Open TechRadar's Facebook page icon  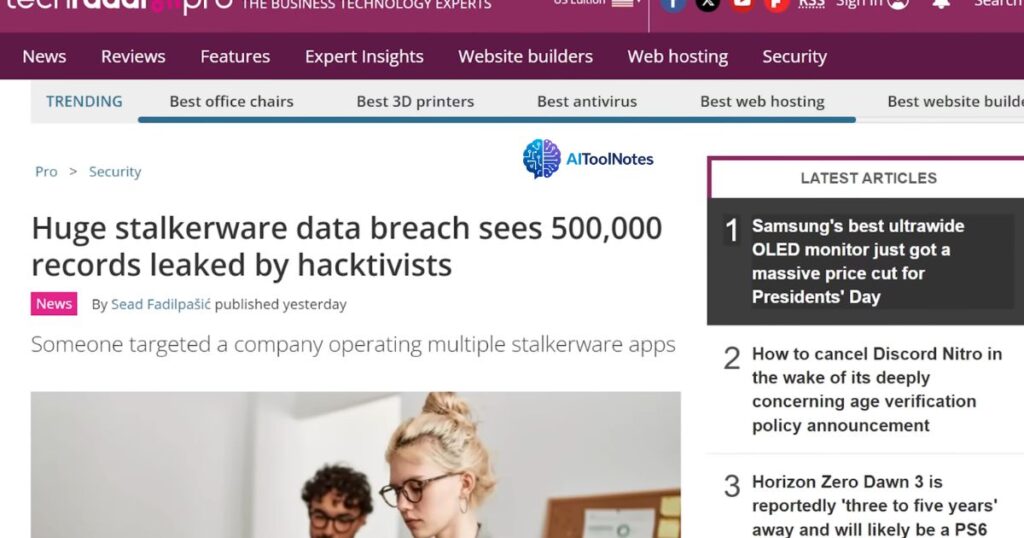click(673, 3)
